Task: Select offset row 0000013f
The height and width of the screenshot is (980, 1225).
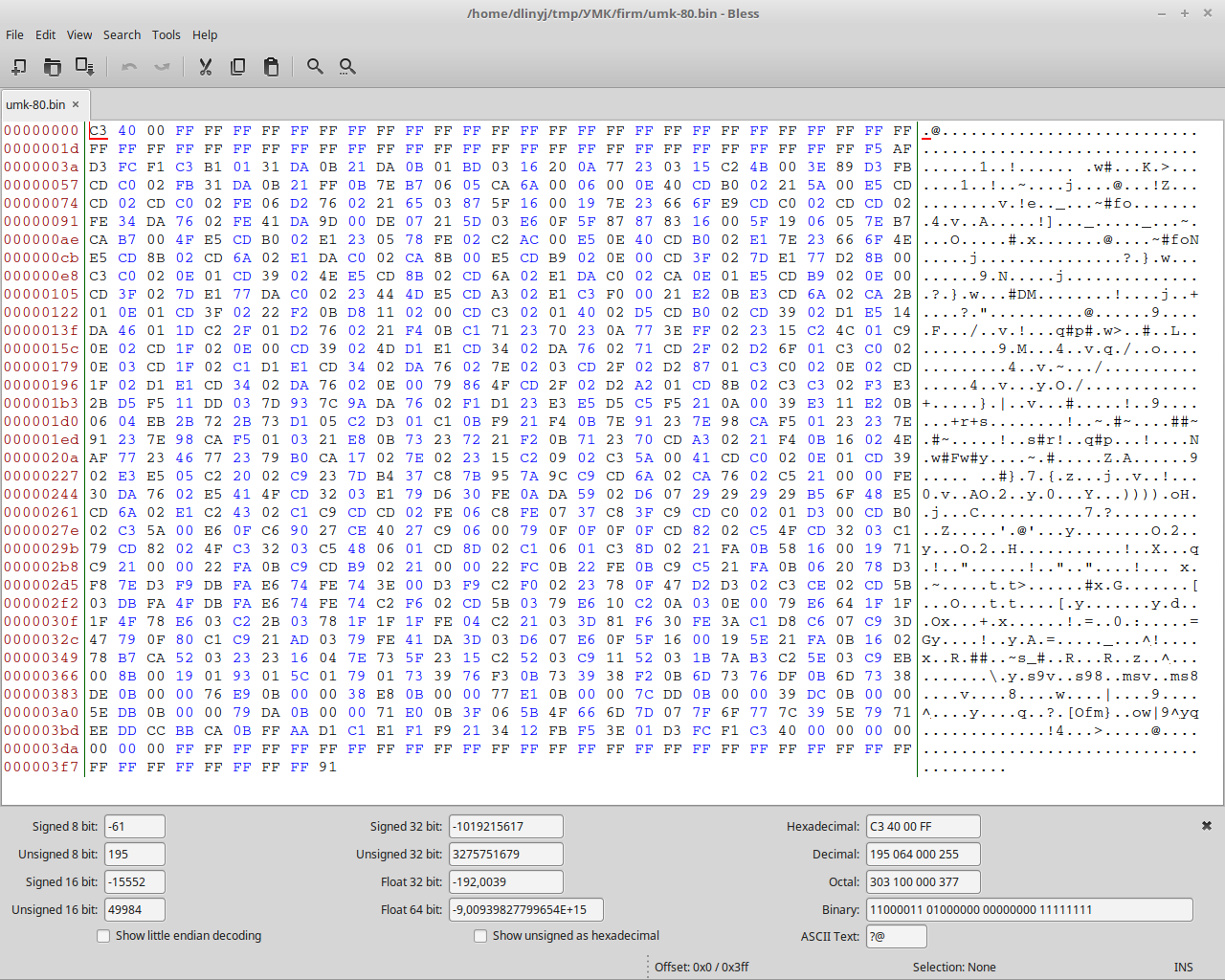Action: click(x=42, y=331)
